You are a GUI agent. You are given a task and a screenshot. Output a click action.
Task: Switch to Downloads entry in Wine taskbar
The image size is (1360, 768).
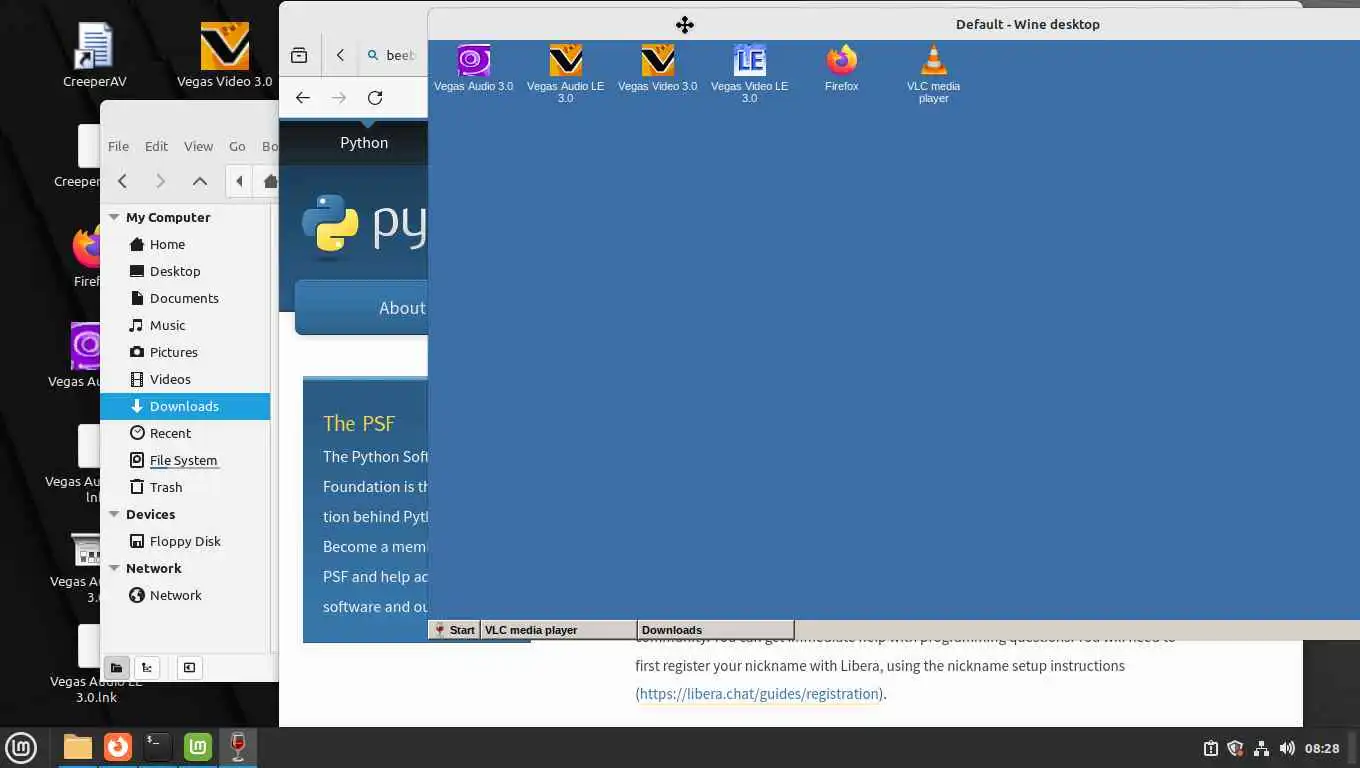715,630
